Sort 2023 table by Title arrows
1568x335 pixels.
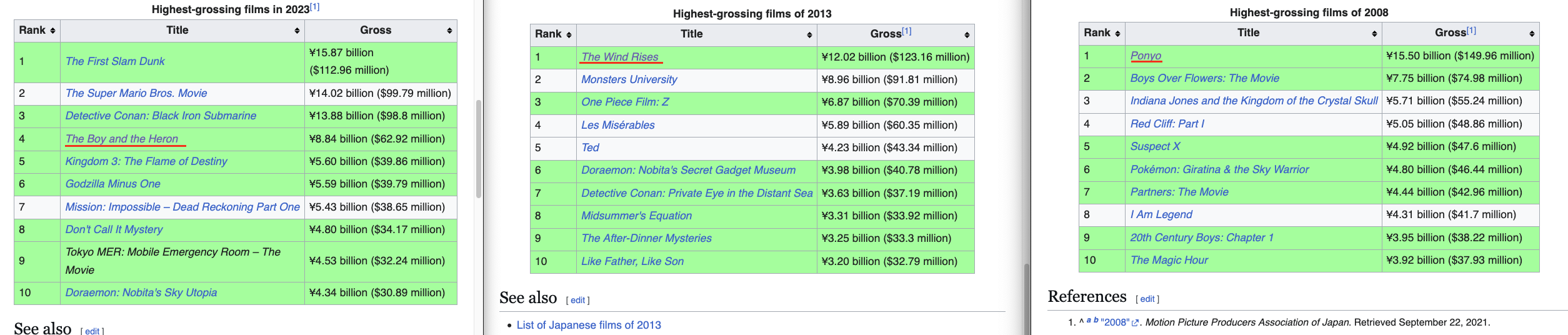(x=297, y=31)
